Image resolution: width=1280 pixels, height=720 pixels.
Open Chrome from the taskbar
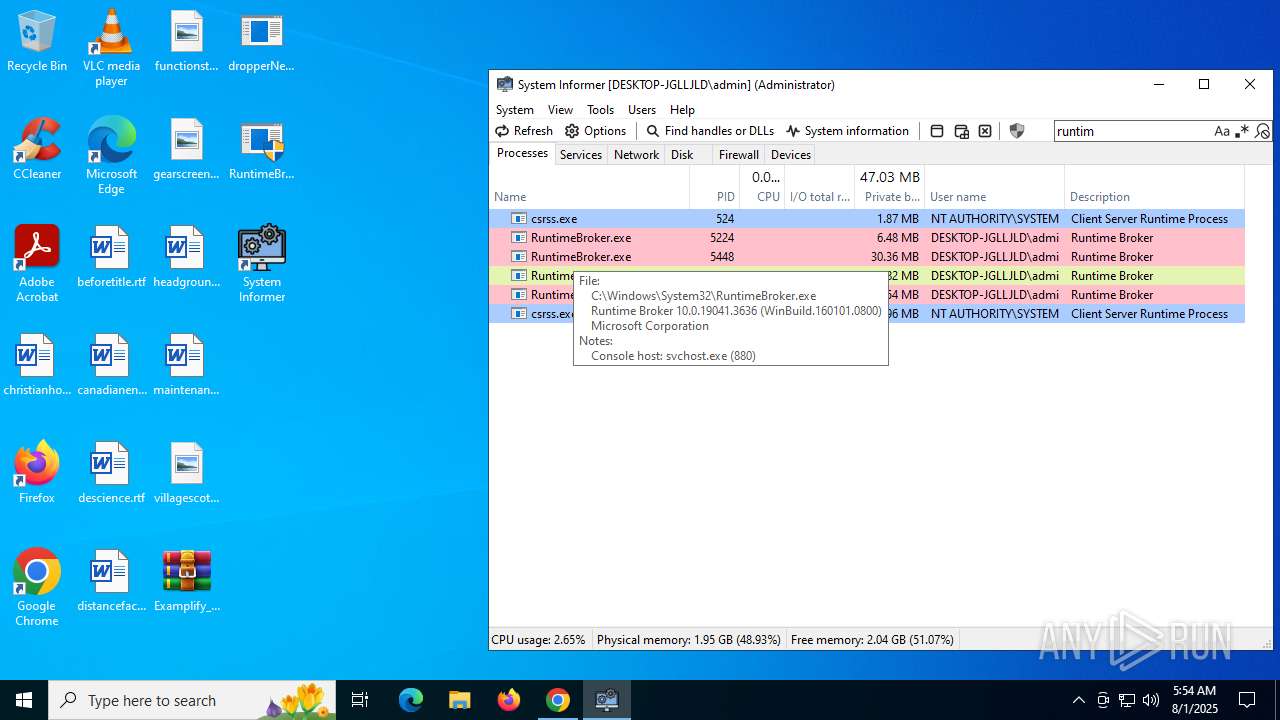[x=558, y=700]
